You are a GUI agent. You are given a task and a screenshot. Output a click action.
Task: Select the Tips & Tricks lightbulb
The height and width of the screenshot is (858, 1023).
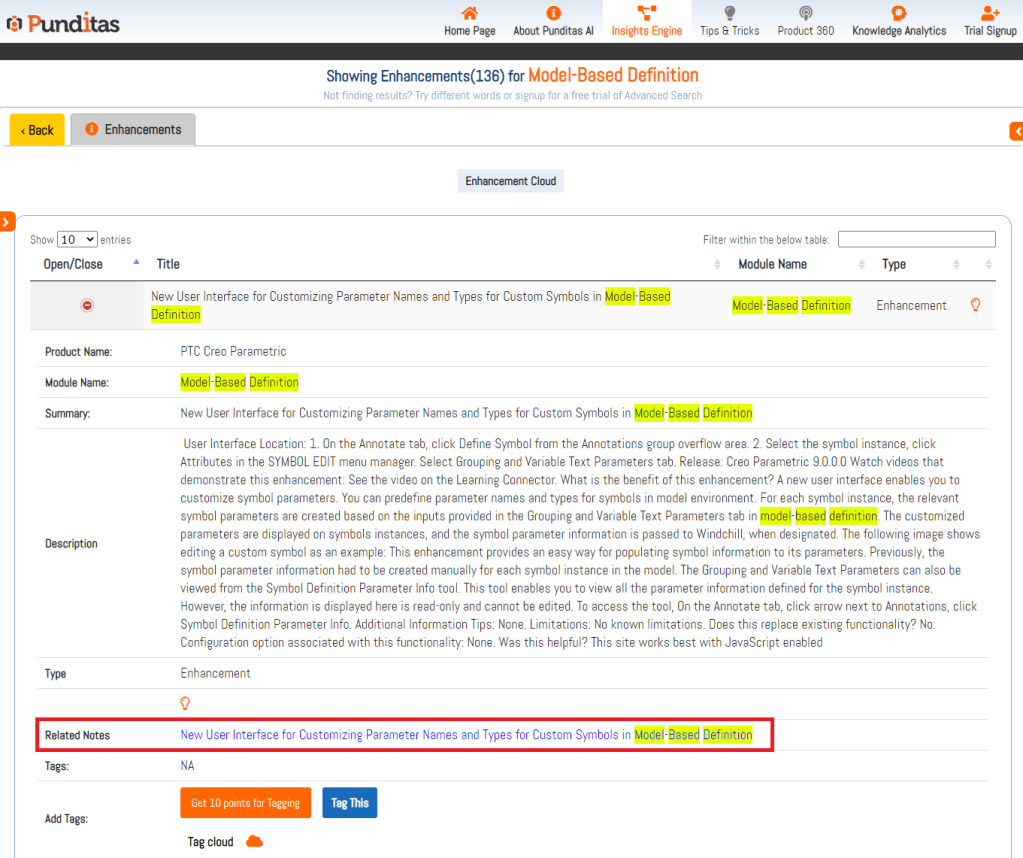(729, 14)
